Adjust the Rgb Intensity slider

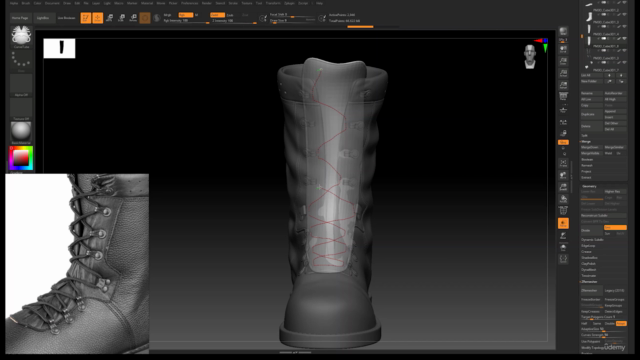pos(186,21)
